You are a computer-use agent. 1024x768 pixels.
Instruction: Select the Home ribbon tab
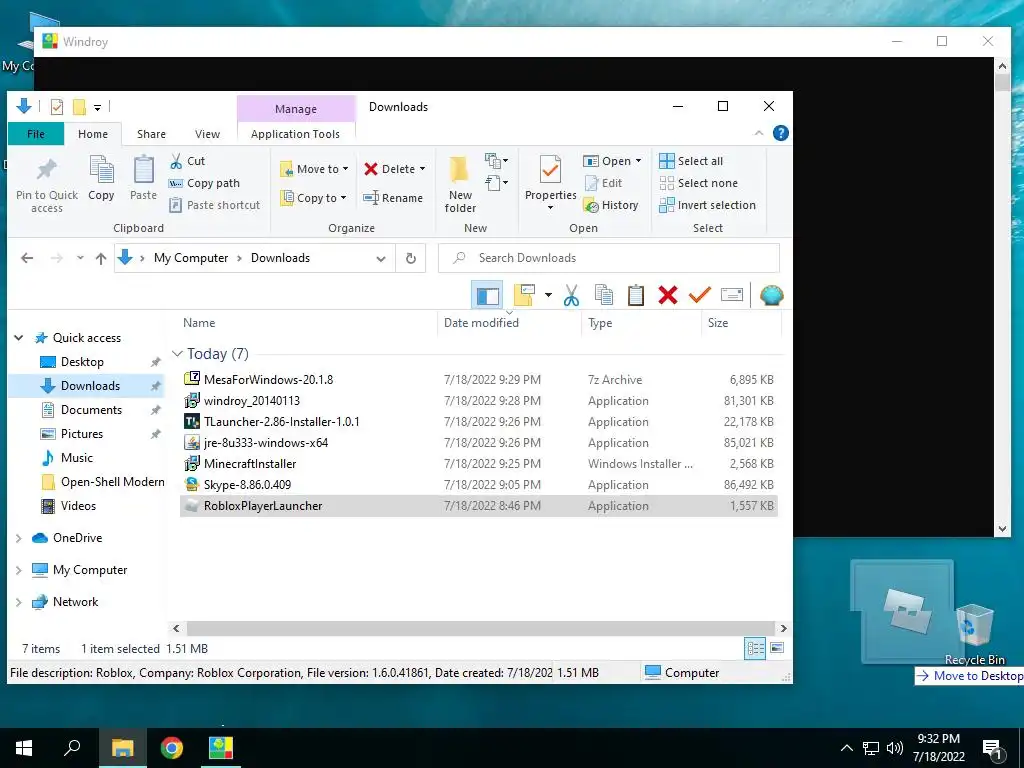click(93, 134)
